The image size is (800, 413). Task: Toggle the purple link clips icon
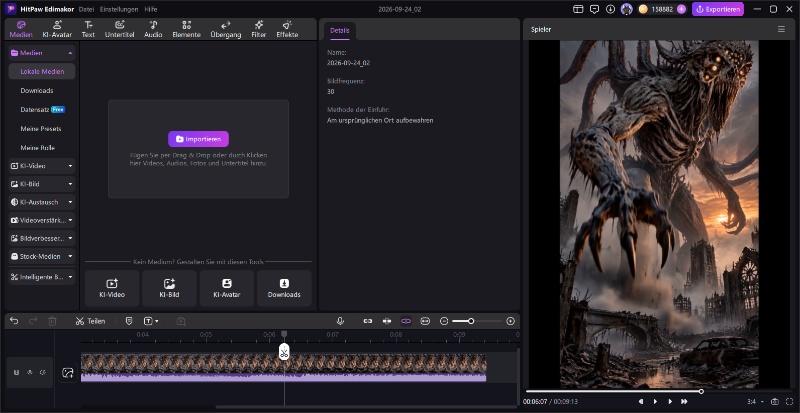coord(406,321)
